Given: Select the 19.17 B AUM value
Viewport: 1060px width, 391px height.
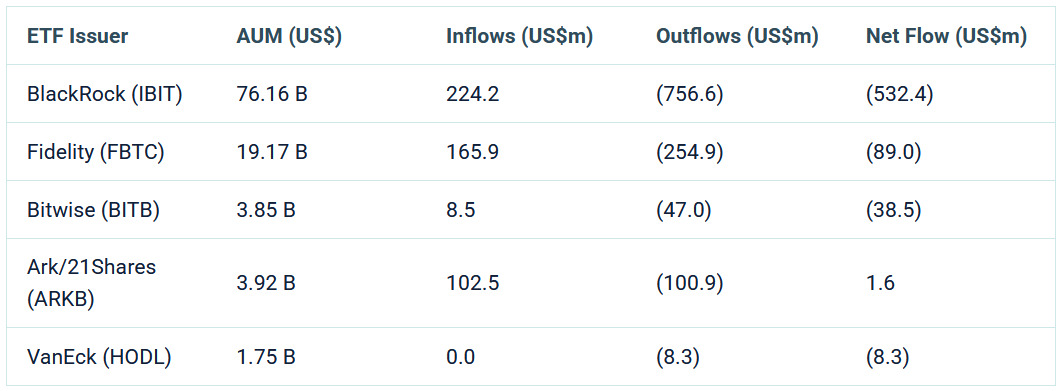Looking at the screenshot, I should click(272, 152).
